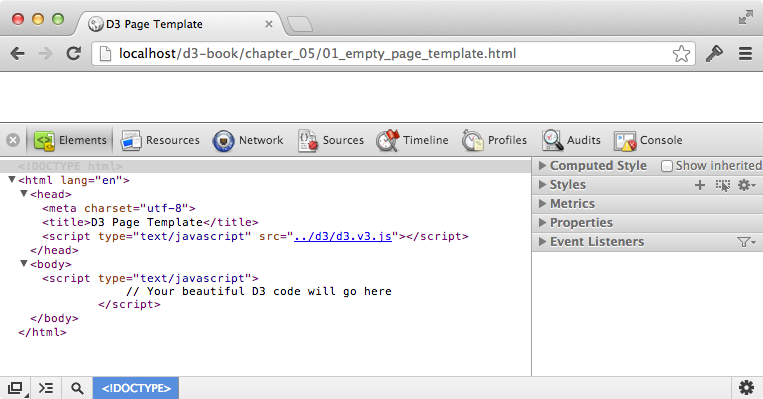
Task: Switch to the Console panel
Action: 648,140
